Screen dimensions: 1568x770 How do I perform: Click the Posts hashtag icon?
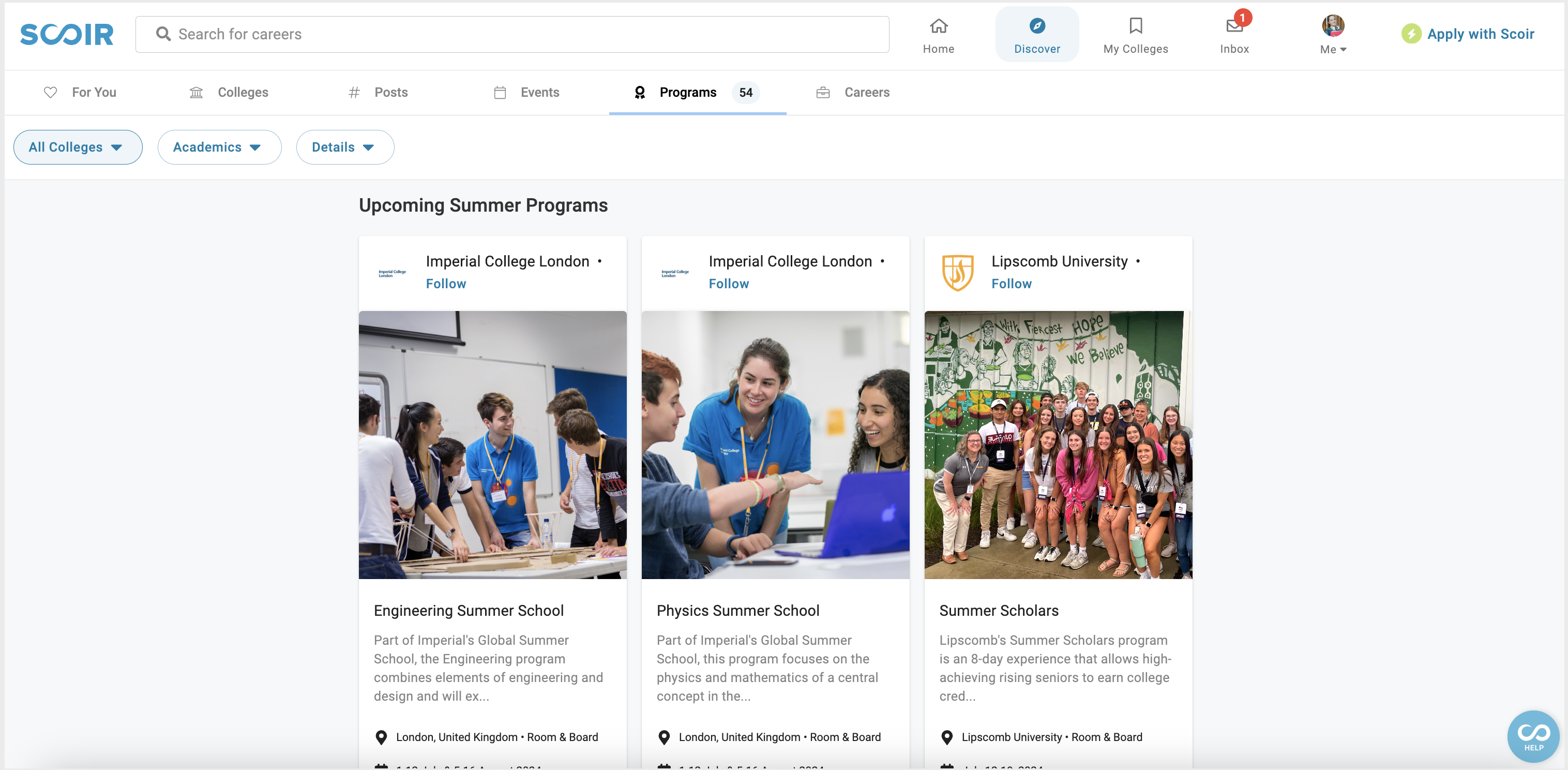tap(354, 92)
